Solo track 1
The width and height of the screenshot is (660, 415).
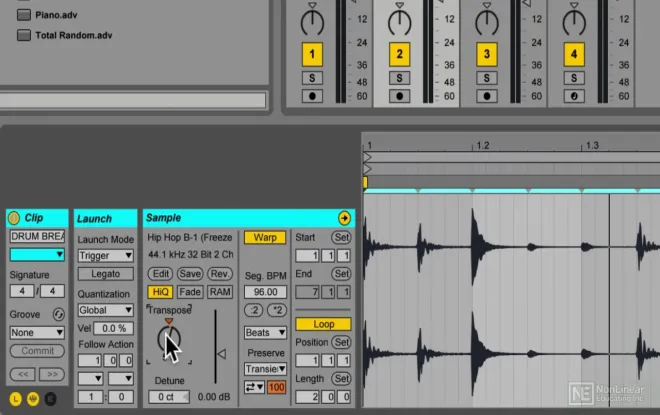[x=312, y=78]
